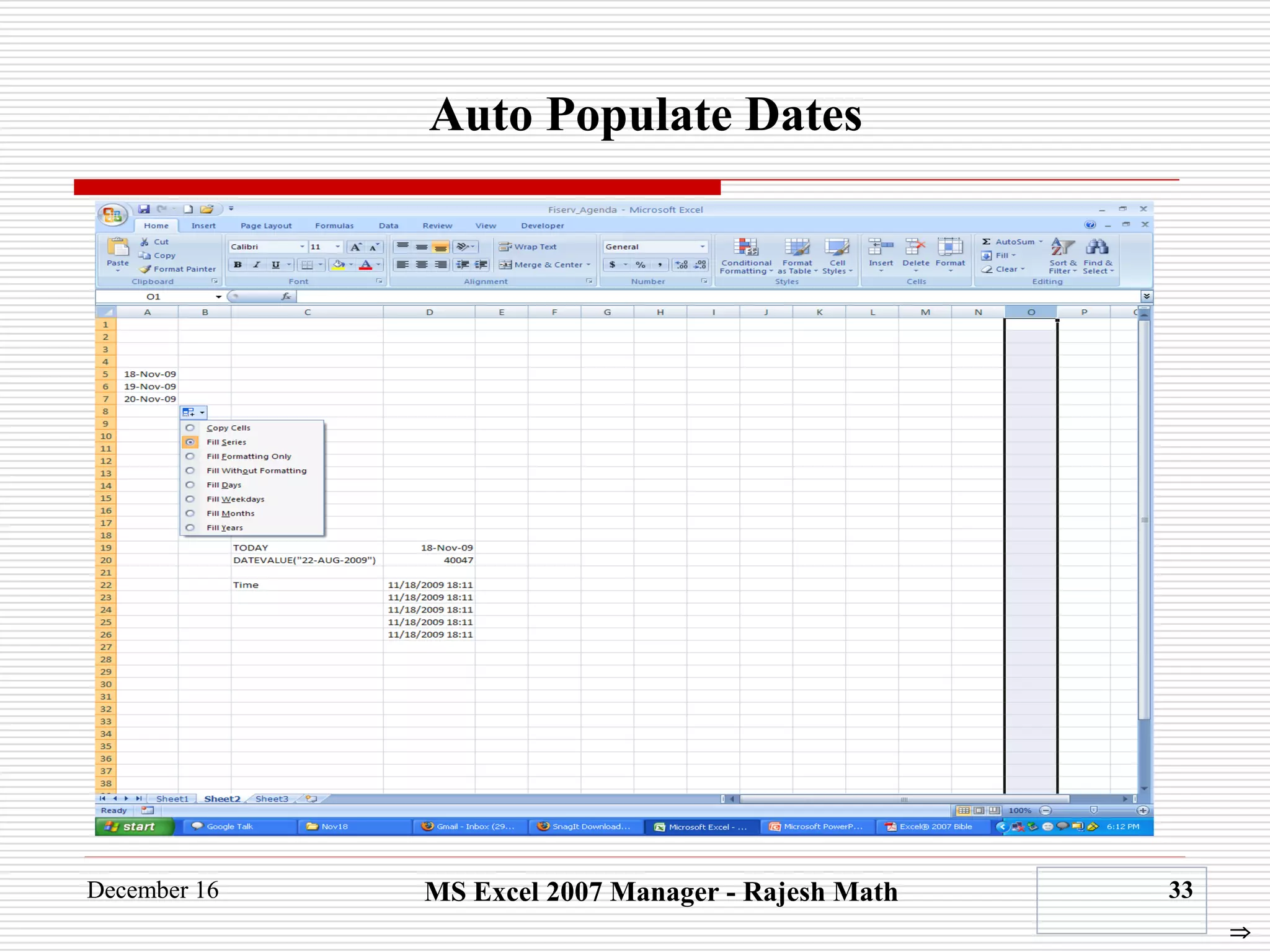Click the Save icon in quick access toolbar

pos(144,209)
